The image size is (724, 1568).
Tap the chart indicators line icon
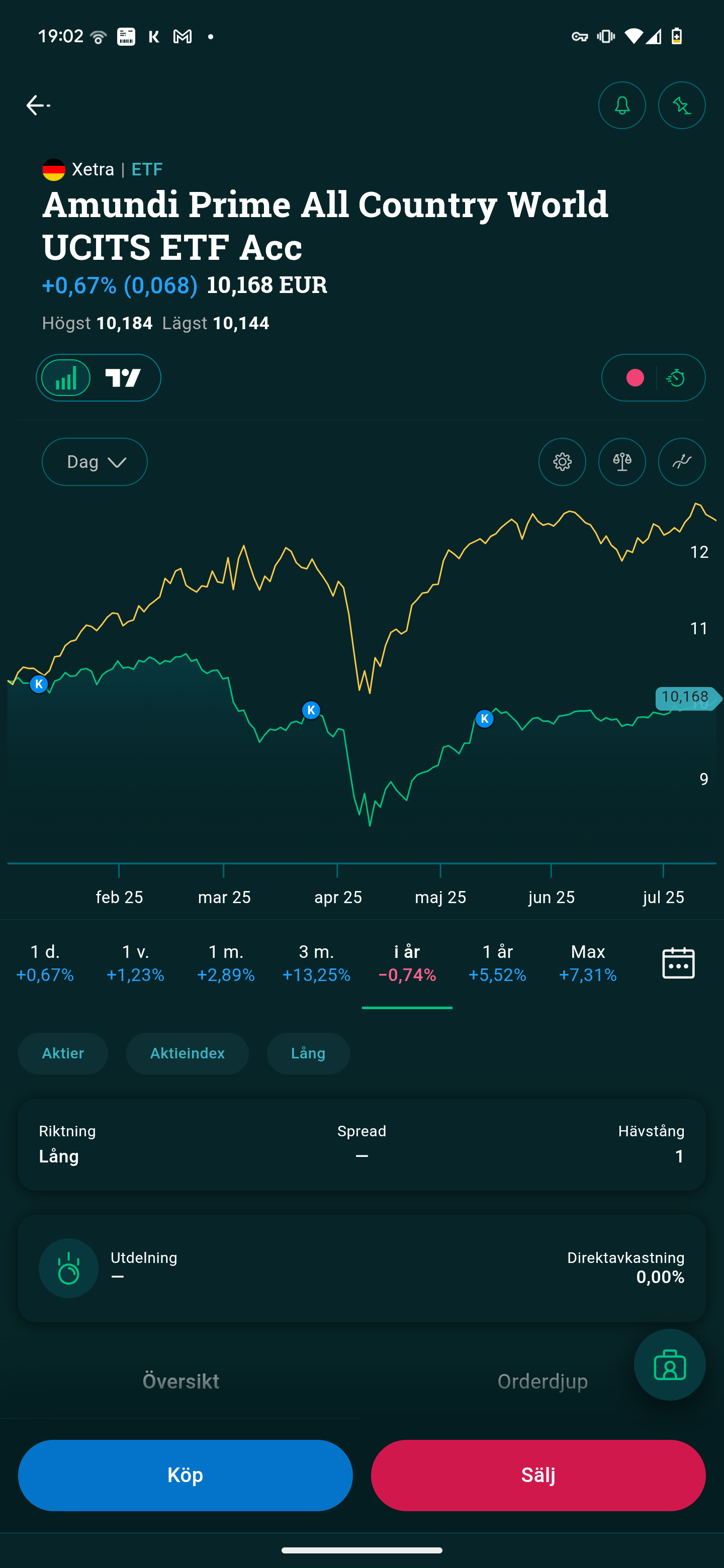[x=681, y=462]
